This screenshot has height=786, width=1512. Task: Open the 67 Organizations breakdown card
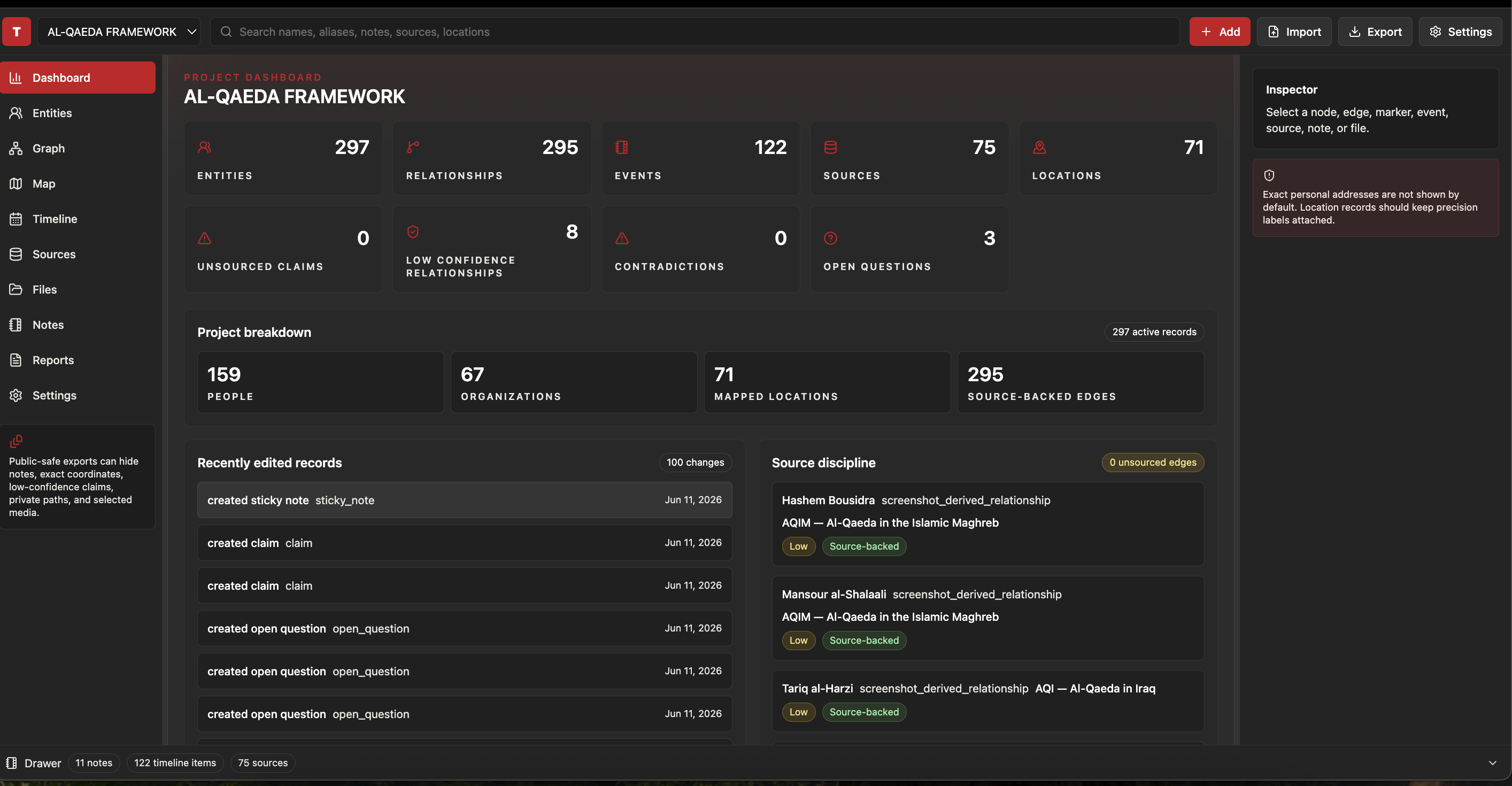[574, 382]
